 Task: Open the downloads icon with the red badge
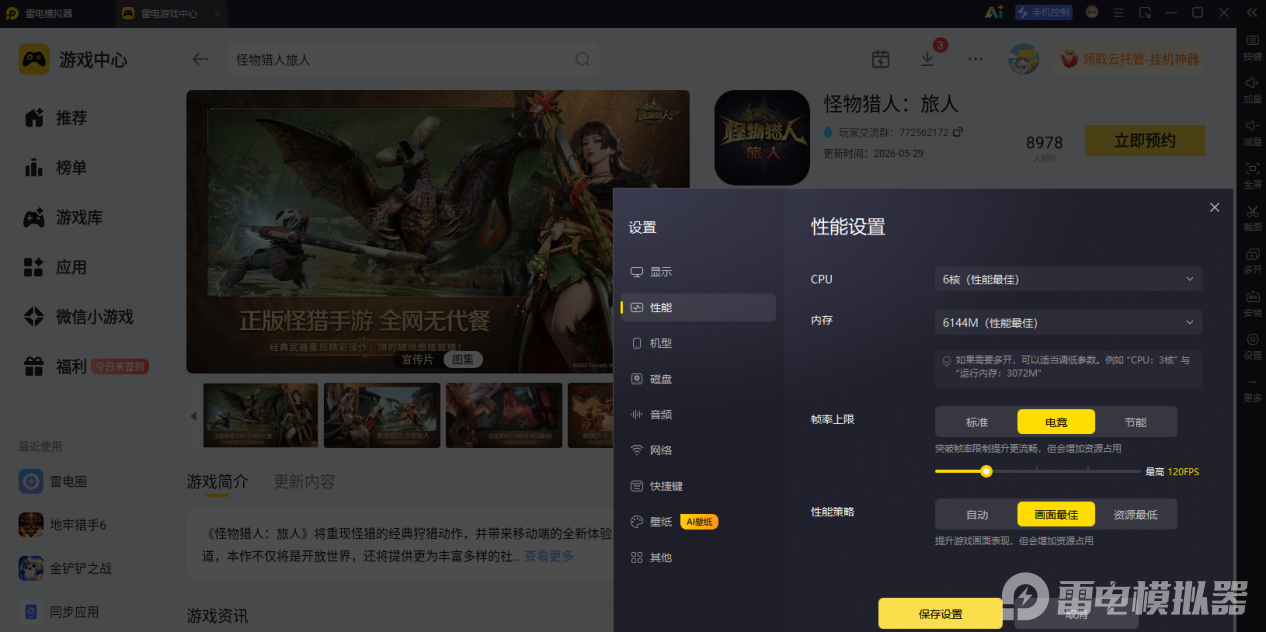(928, 58)
